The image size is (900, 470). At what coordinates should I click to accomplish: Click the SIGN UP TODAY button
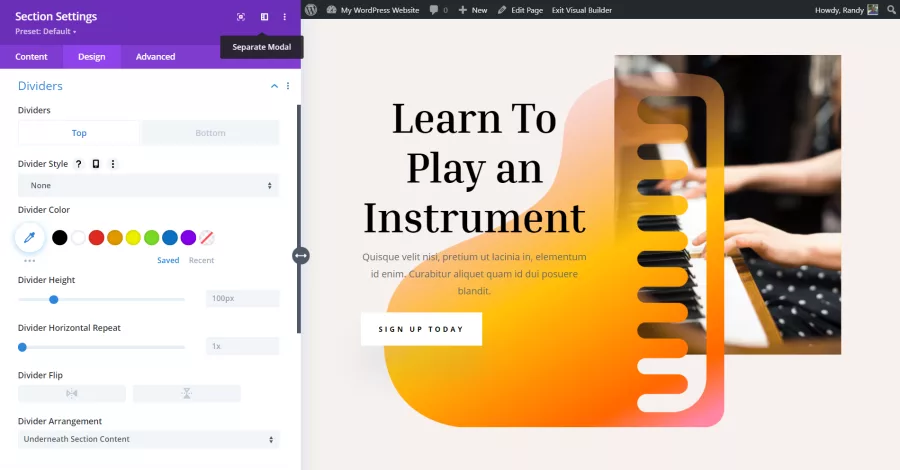tap(421, 329)
